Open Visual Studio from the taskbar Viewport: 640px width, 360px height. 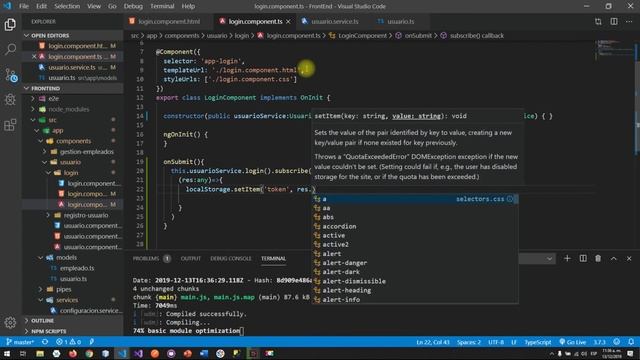click(x=138, y=353)
